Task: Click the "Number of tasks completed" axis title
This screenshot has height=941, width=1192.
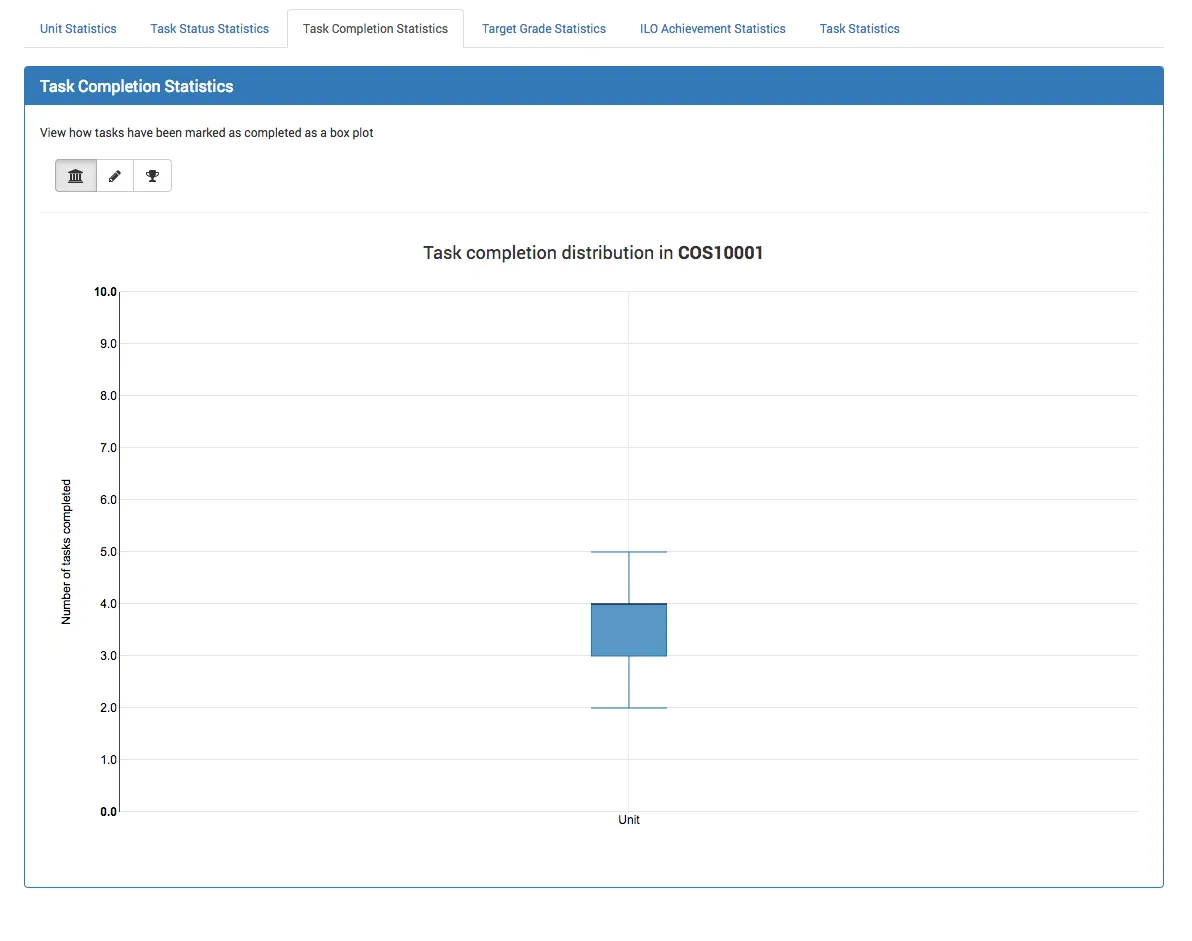Action: 67,552
